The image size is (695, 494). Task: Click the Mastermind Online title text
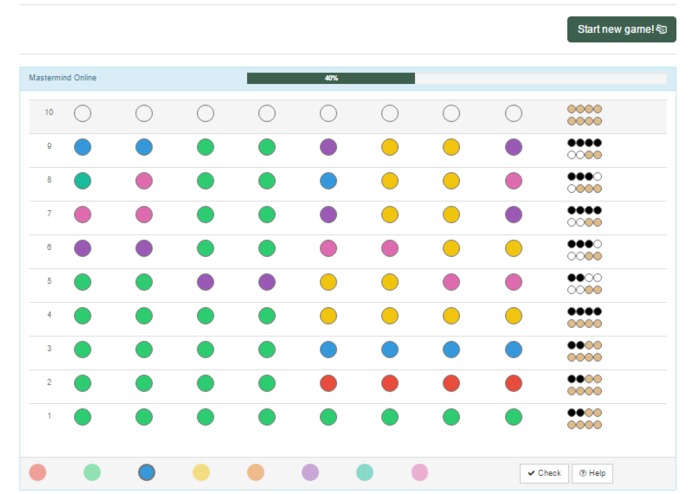(x=62, y=78)
